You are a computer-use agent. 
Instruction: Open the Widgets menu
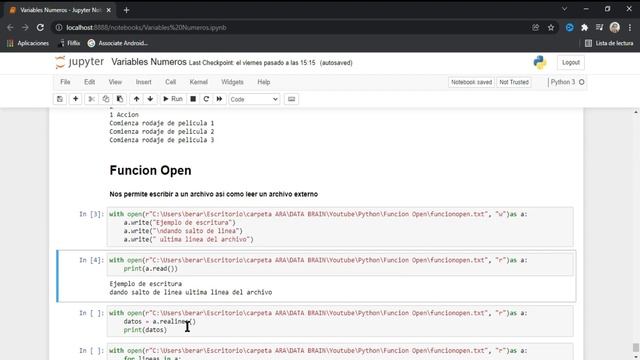pos(232,82)
